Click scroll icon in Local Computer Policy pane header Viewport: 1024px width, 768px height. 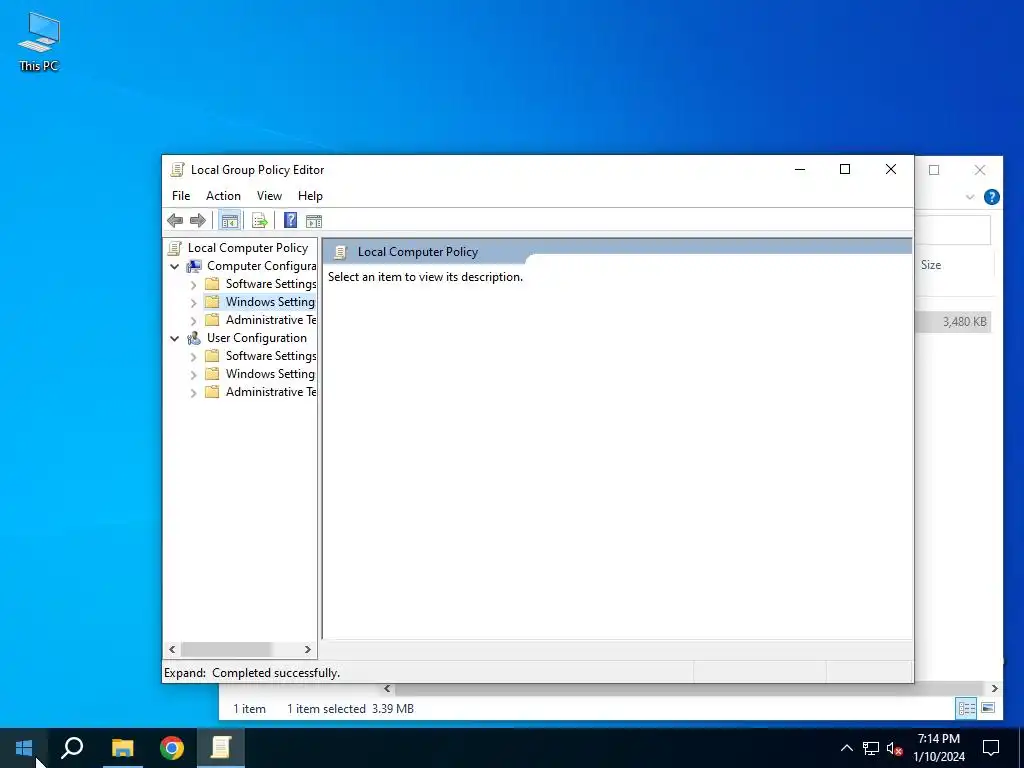pyautogui.click(x=340, y=252)
